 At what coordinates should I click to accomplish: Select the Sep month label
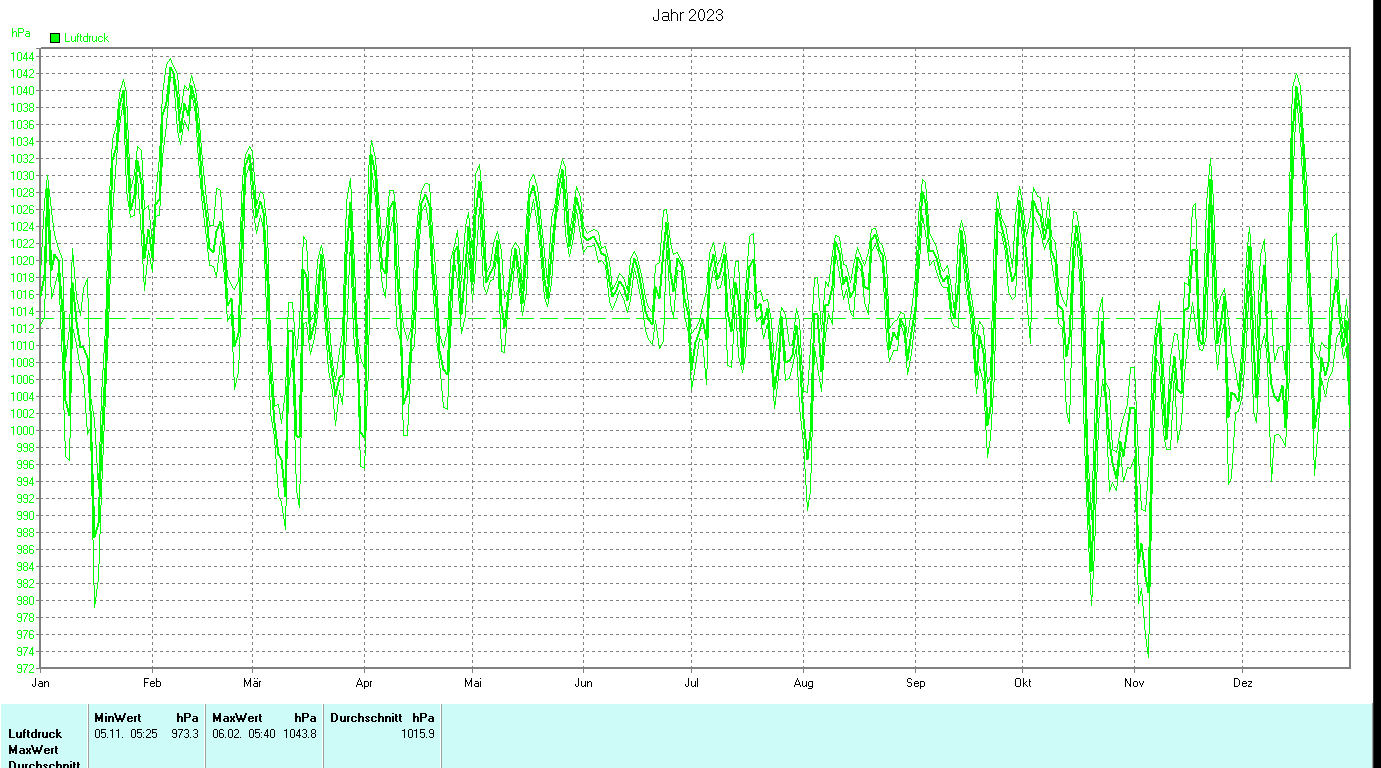coord(916,683)
